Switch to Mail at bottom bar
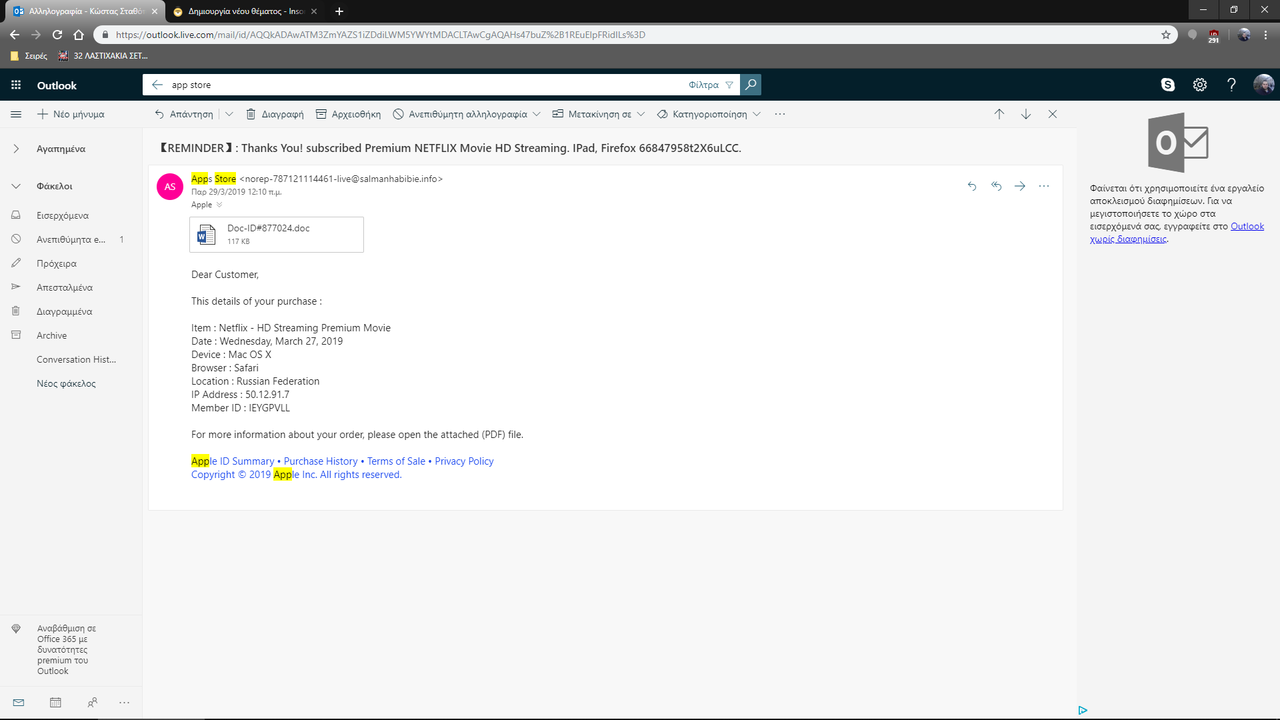Viewport: 1280px width, 720px height. pos(19,702)
